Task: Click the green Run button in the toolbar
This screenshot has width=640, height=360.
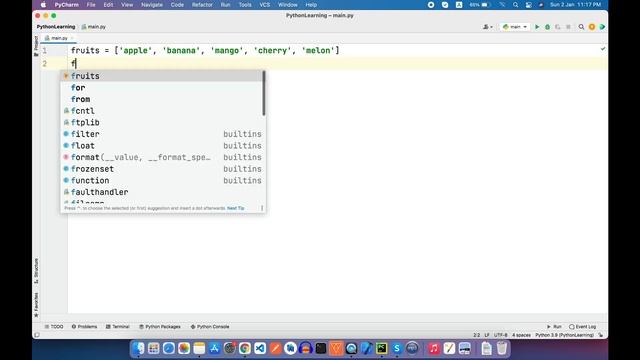Action: 537,27
